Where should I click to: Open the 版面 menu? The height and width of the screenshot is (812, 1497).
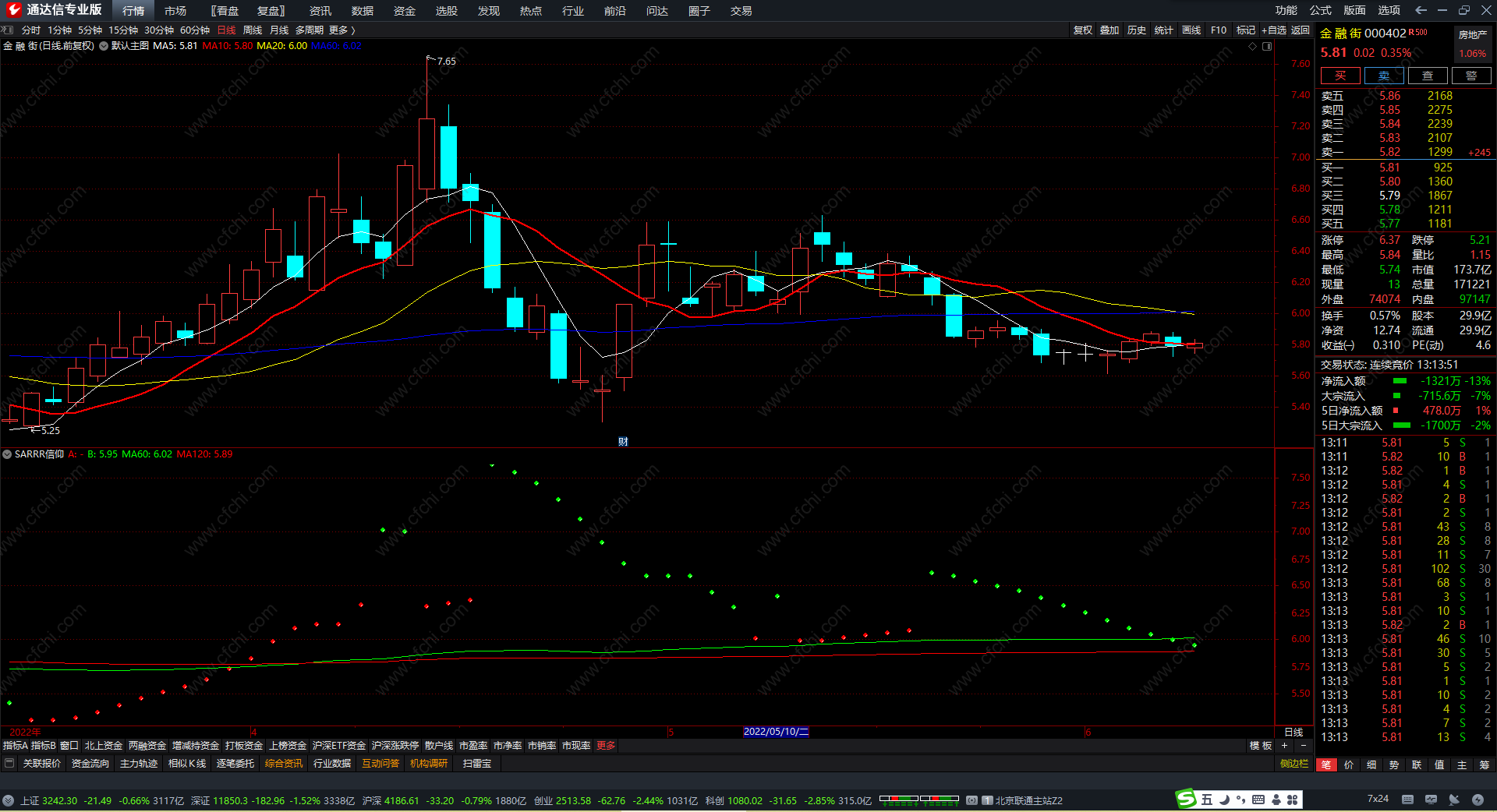click(x=1355, y=10)
